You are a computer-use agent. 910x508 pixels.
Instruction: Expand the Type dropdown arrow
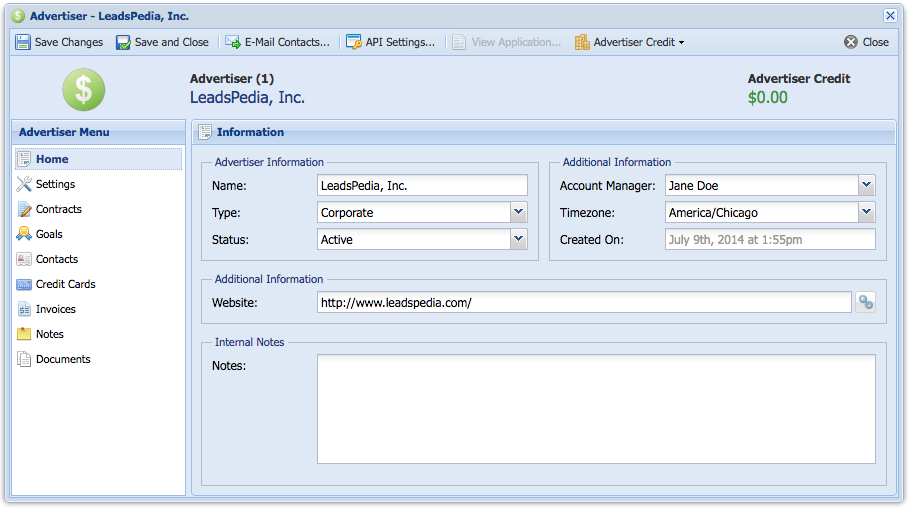pyautogui.click(x=518, y=212)
